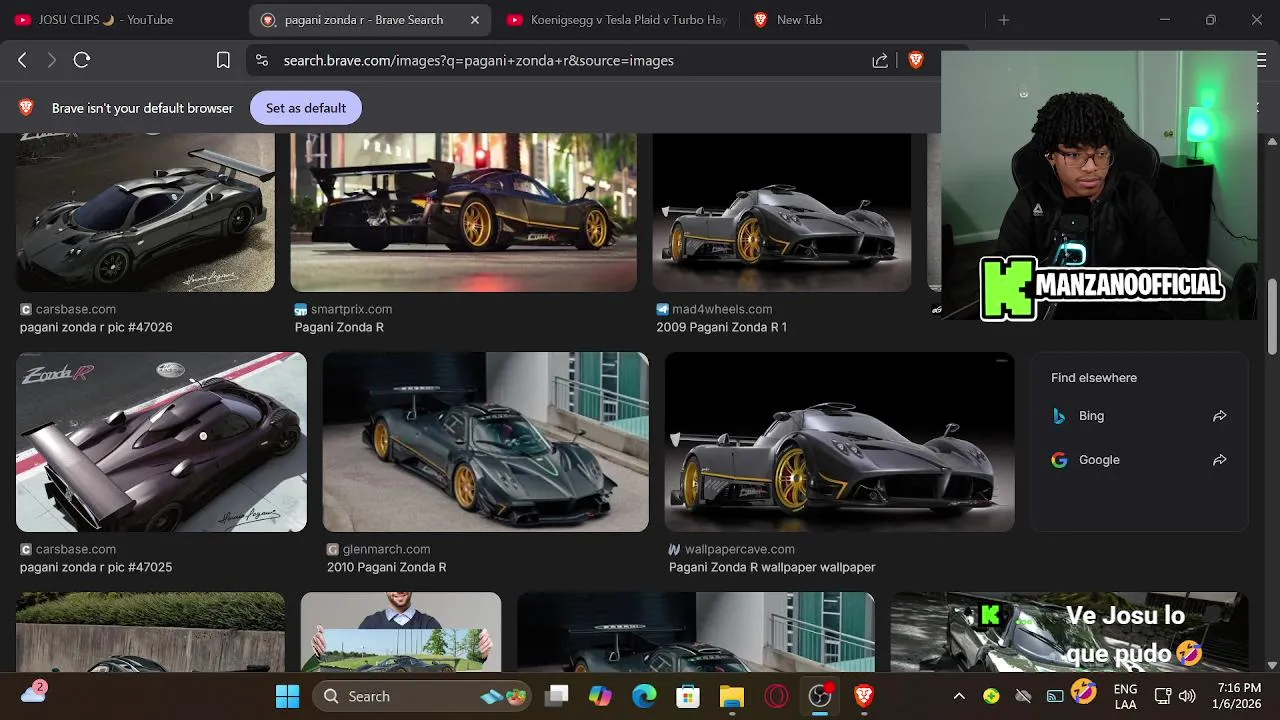
Task: Click '2009 Pagani Zonda R 1' caption
Action: click(721, 327)
